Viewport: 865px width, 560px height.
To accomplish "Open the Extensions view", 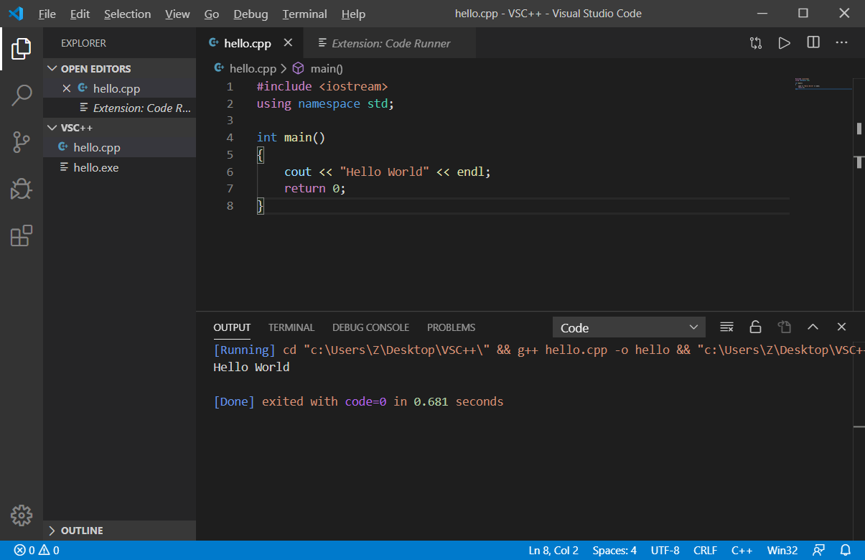I will pos(21,236).
